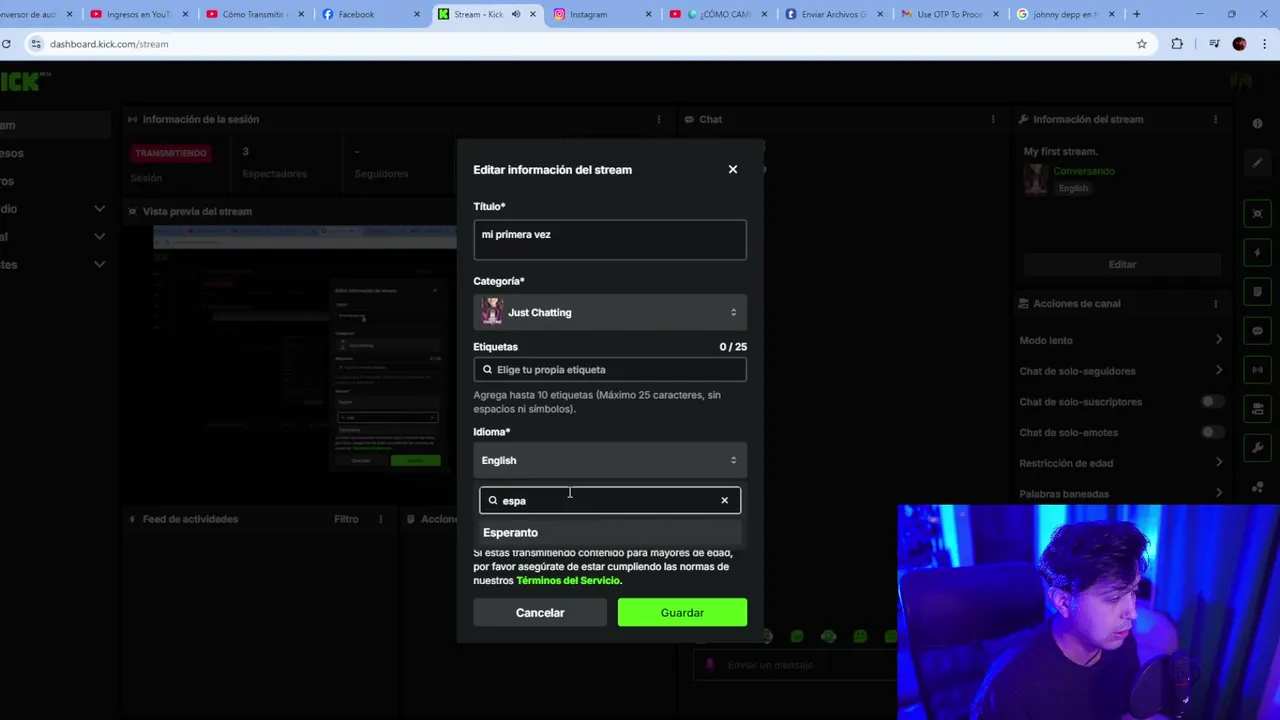Viewport: 1280px width, 720px height.
Task: Toggle Chat de solo-suscriptores switch
Action: coord(1212,402)
